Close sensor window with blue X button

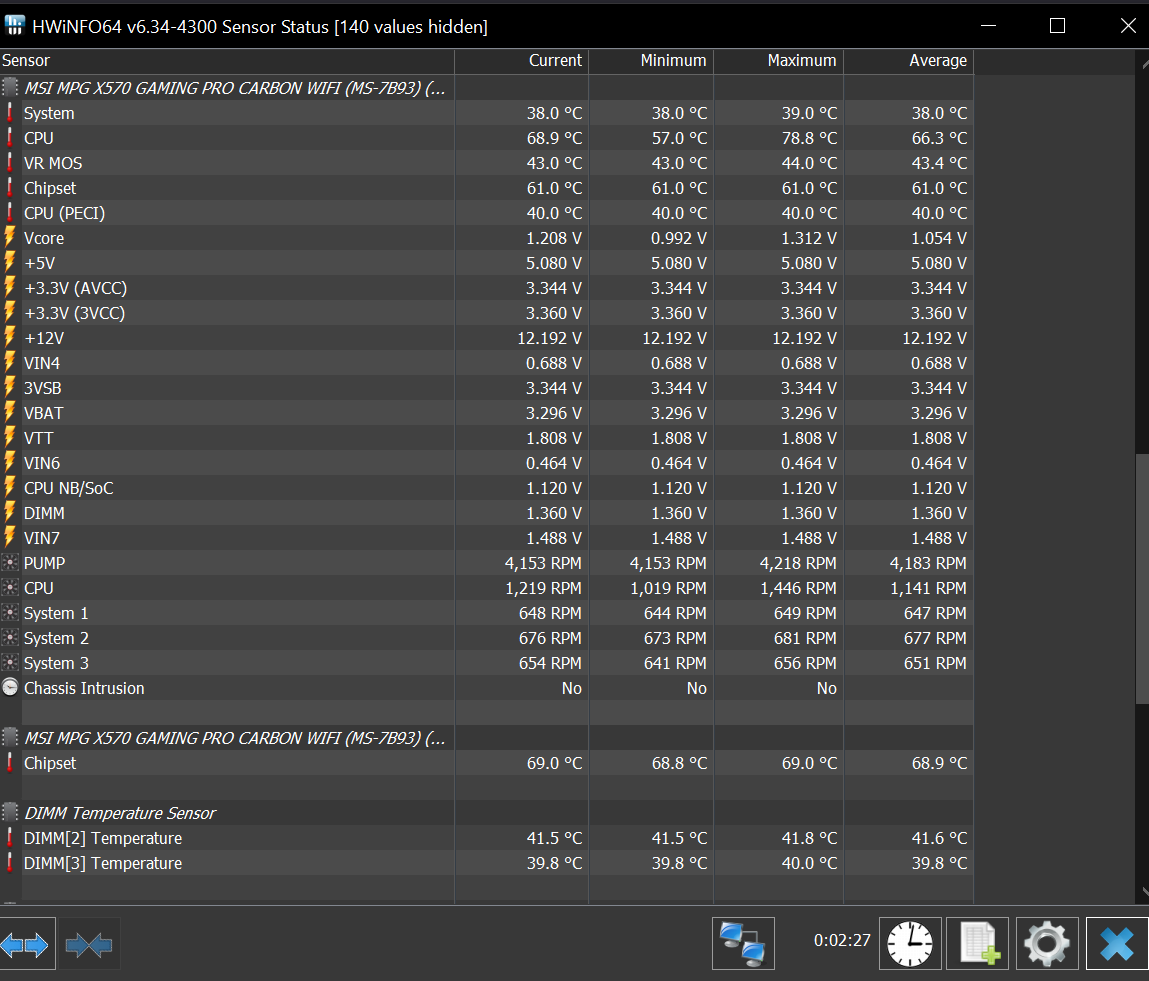[1117, 944]
